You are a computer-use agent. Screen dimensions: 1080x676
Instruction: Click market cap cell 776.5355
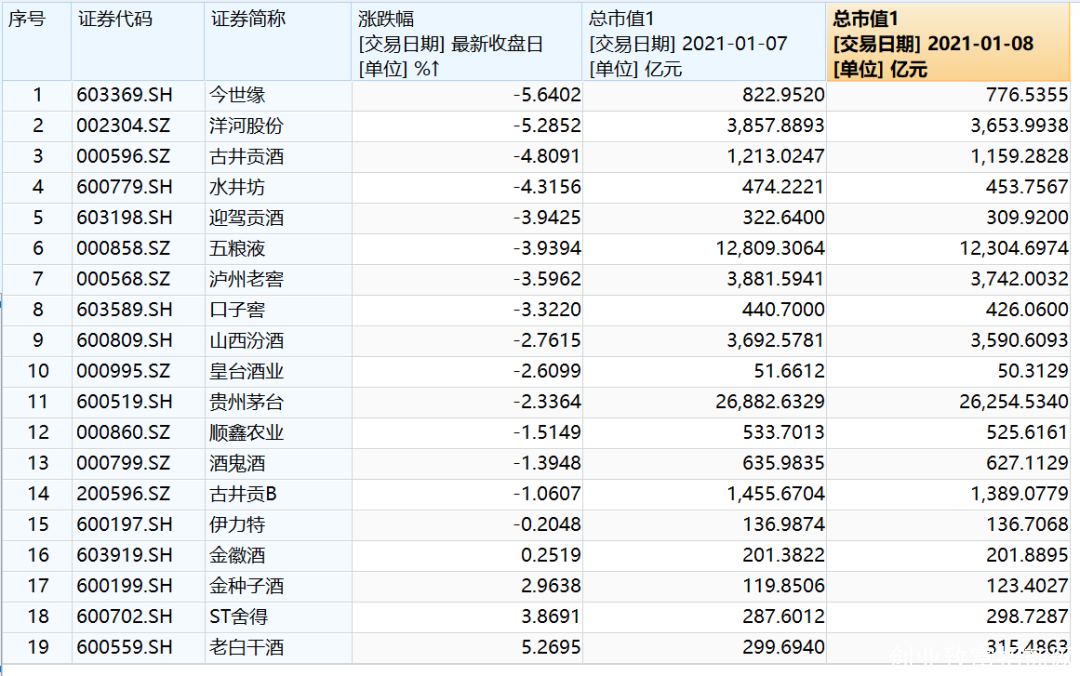tap(1027, 95)
